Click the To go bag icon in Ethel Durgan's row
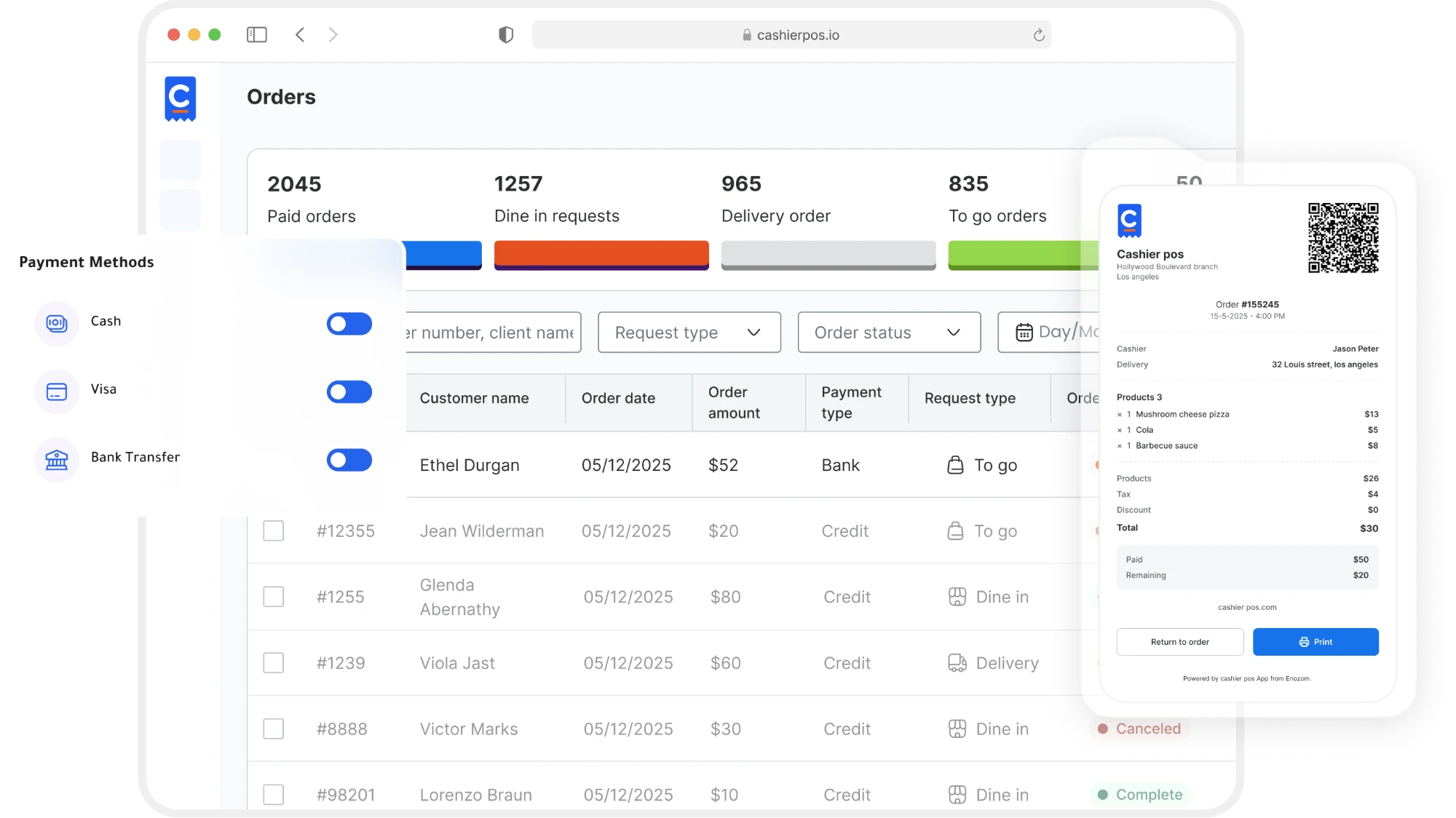This screenshot has width=1456, height=818. (955, 465)
